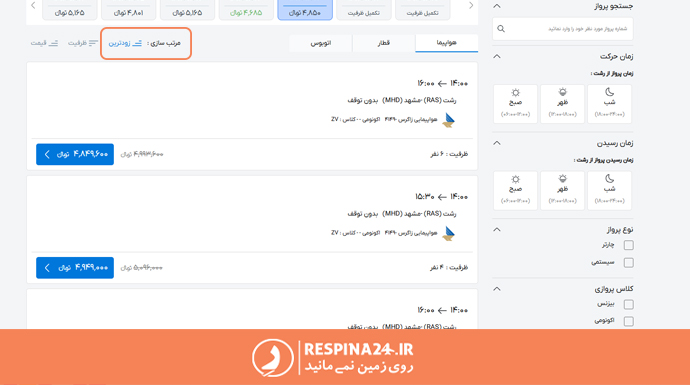Select the departure morning (صبح) sun icon
This screenshot has width=690, height=385.
[x=515, y=92]
